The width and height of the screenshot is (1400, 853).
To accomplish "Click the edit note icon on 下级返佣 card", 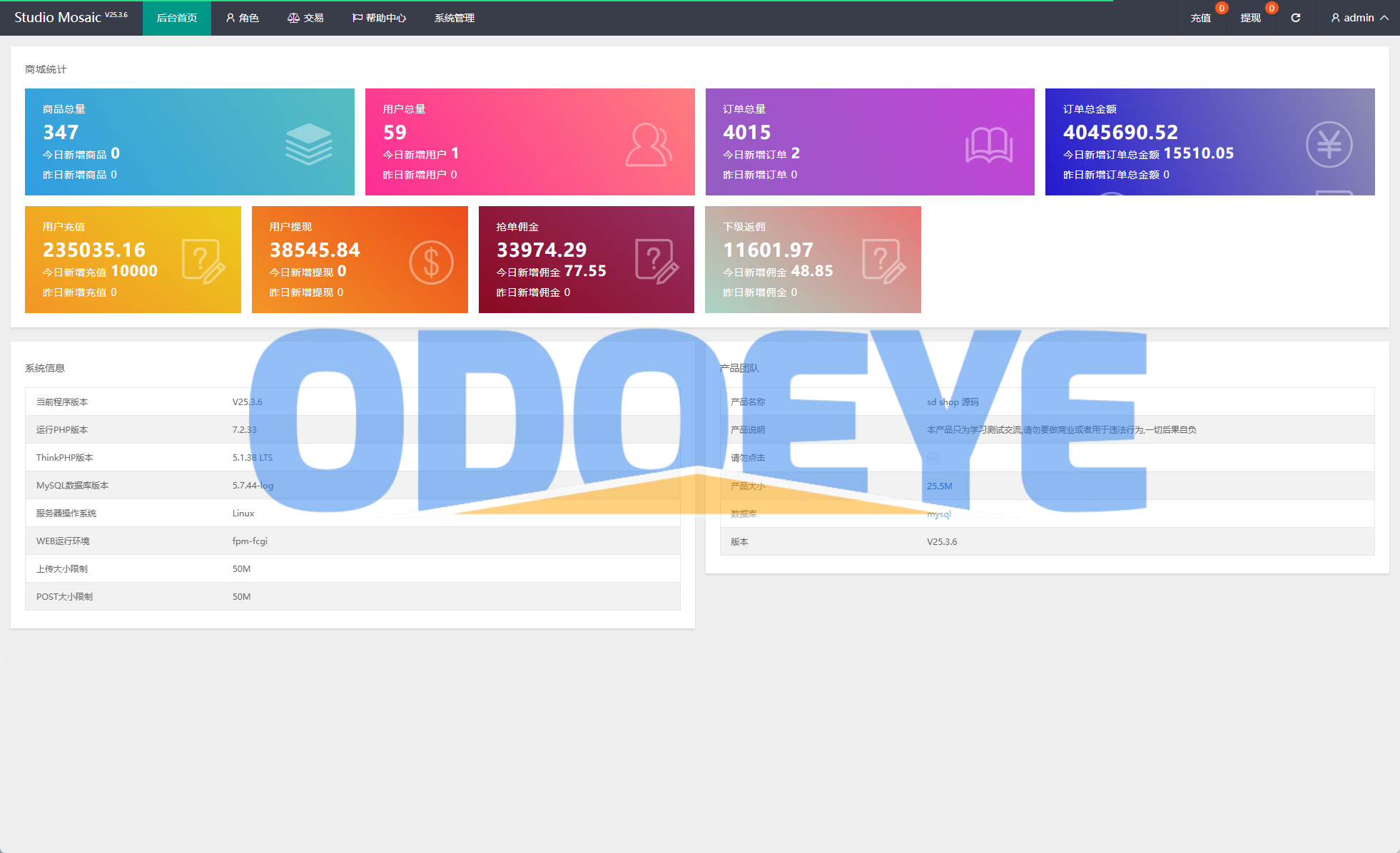I will click(883, 262).
